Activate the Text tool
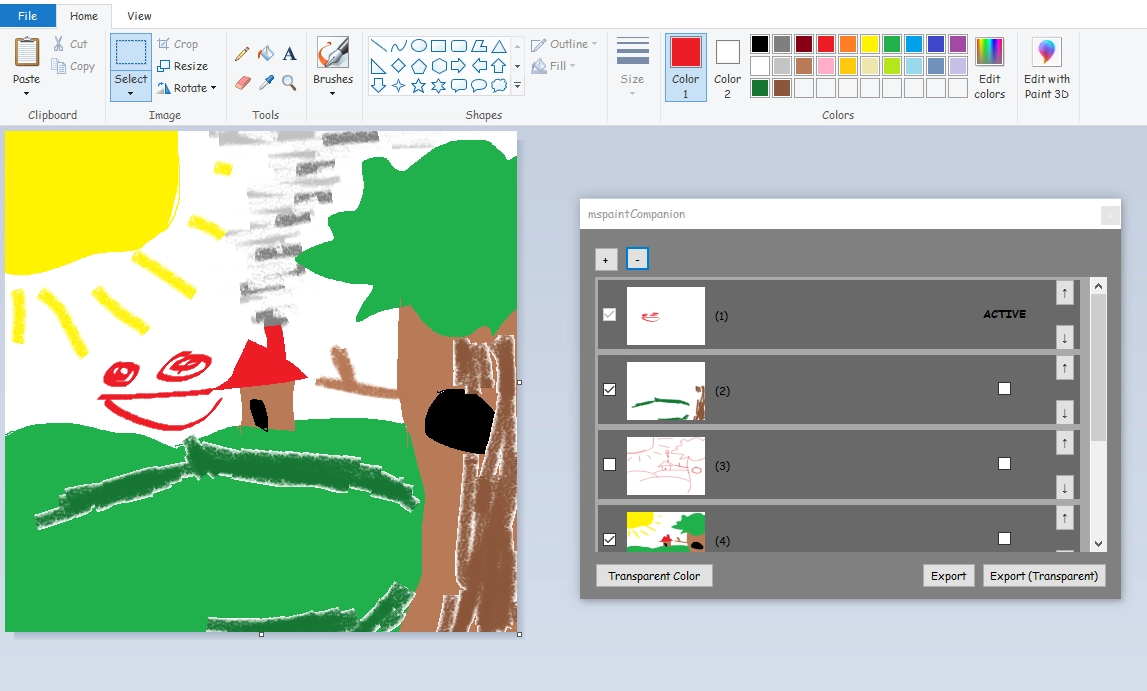 290,53
